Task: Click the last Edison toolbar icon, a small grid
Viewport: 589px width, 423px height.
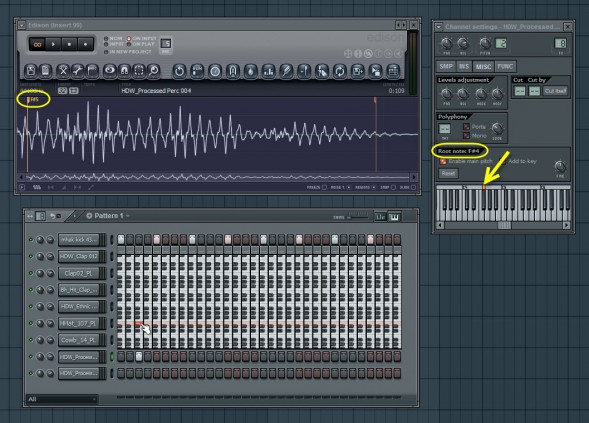Action: 393,71
